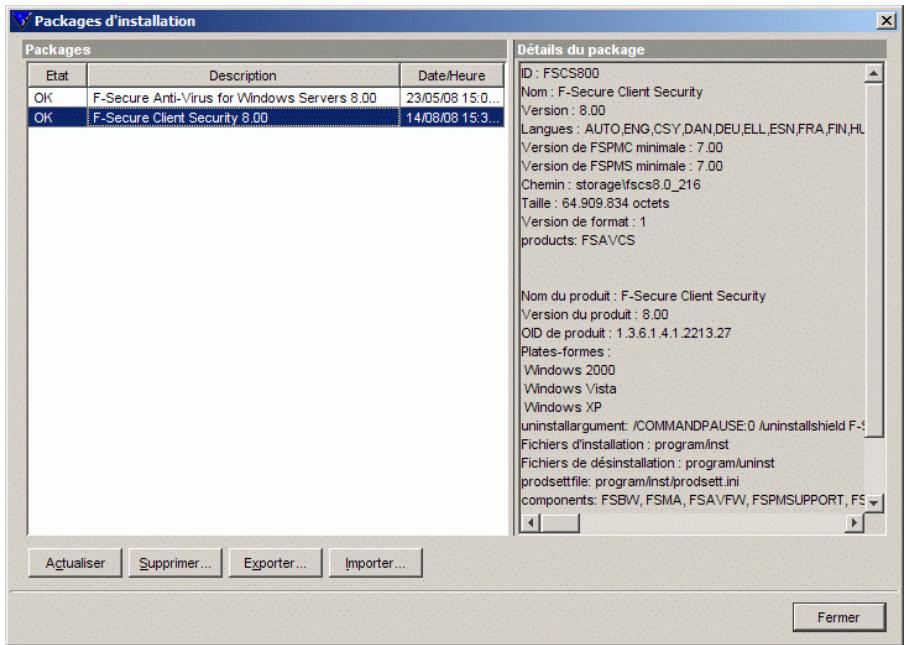Click the Actualiser button
Image resolution: width=906 pixels, height=645 pixels.
tap(75, 563)
